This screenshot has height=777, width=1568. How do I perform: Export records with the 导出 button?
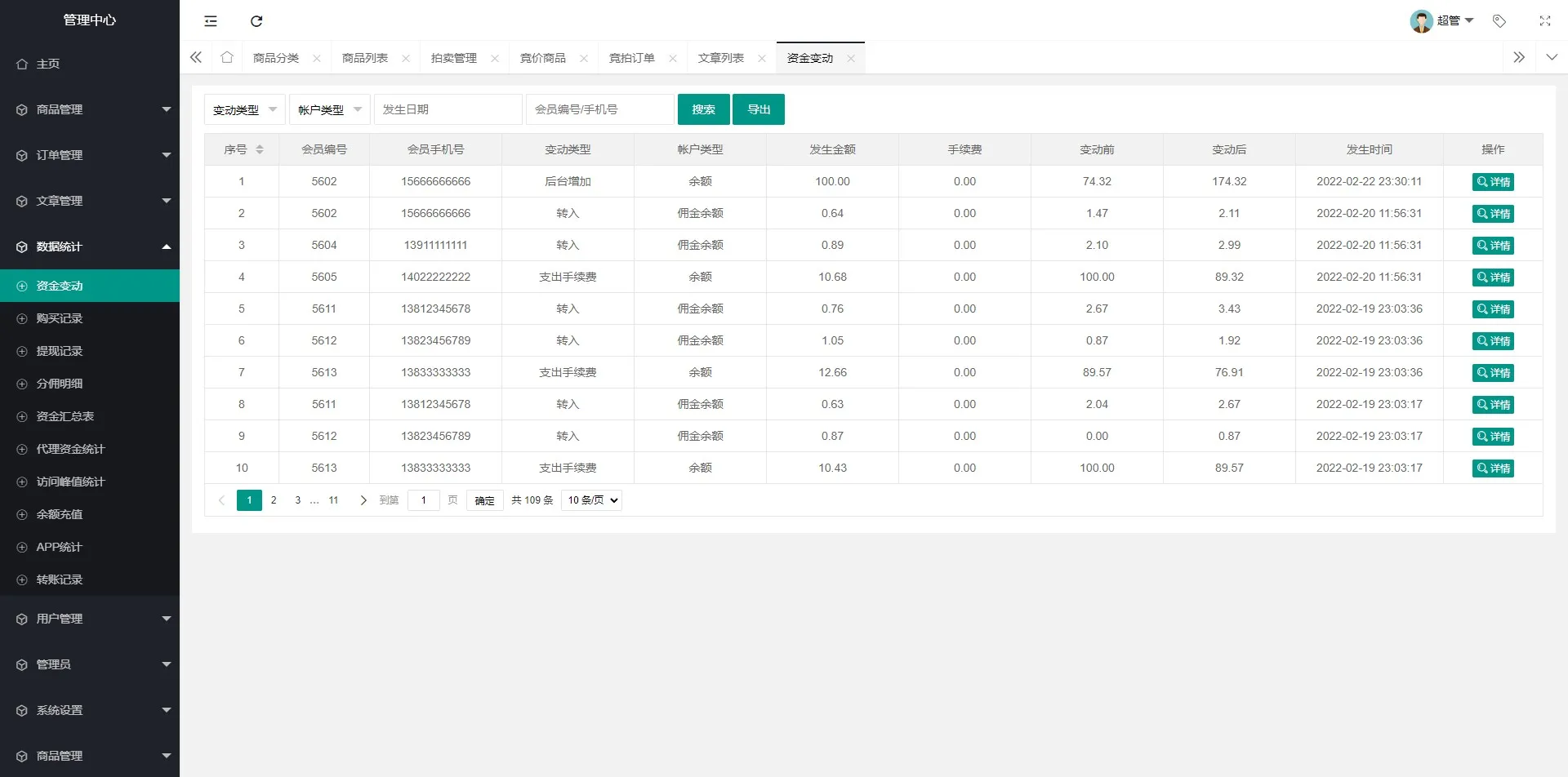(759, 109)
